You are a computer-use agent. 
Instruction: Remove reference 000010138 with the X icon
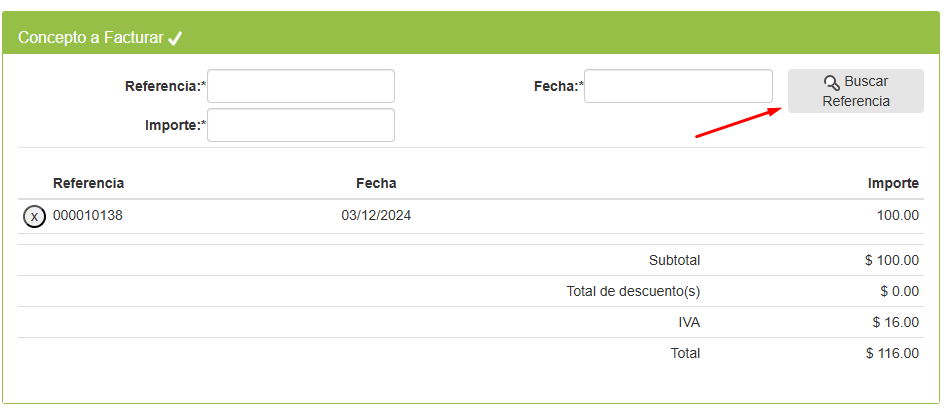[35, 216]
